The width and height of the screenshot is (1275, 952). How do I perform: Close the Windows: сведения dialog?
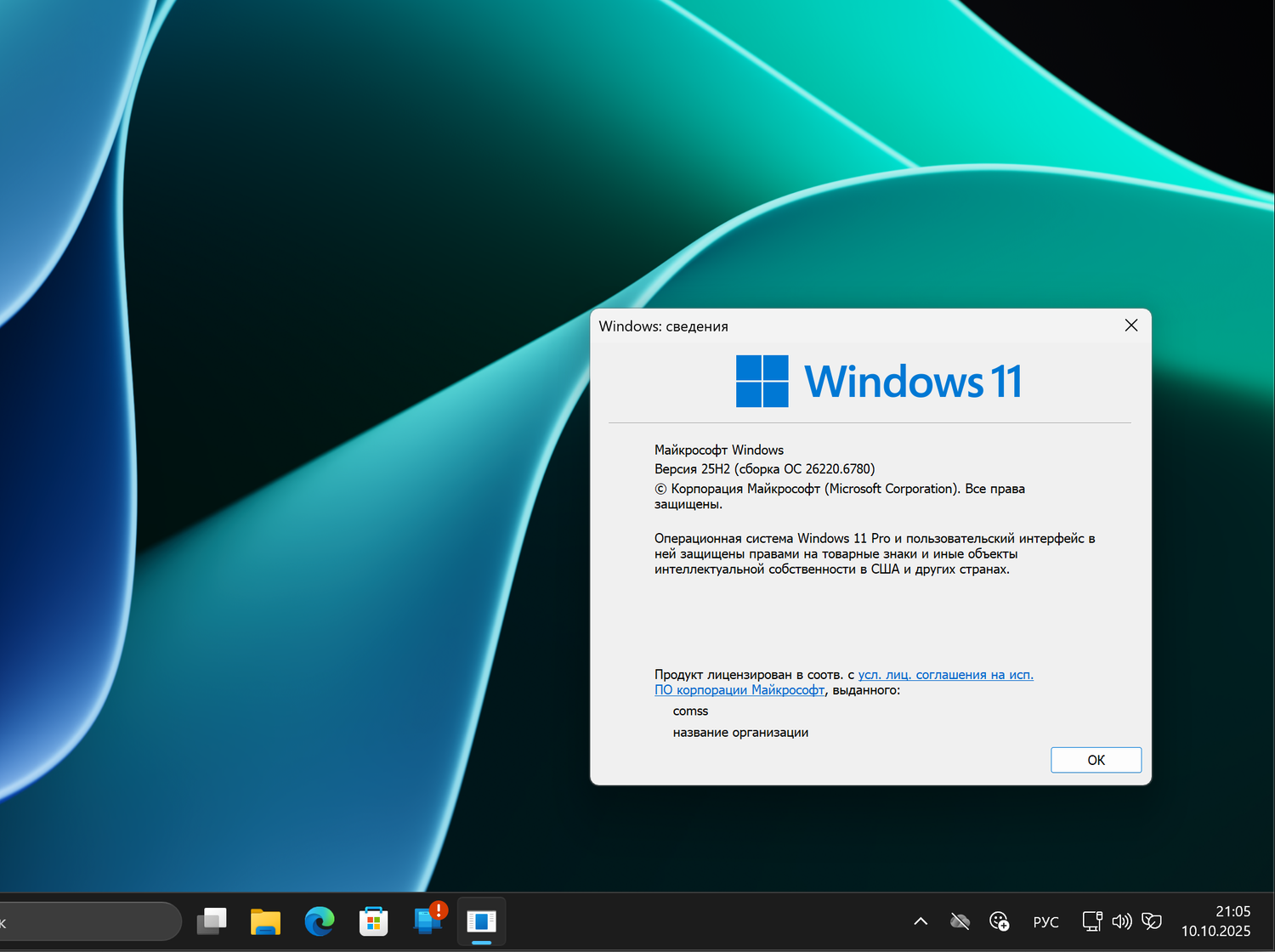pos(1130,325)
